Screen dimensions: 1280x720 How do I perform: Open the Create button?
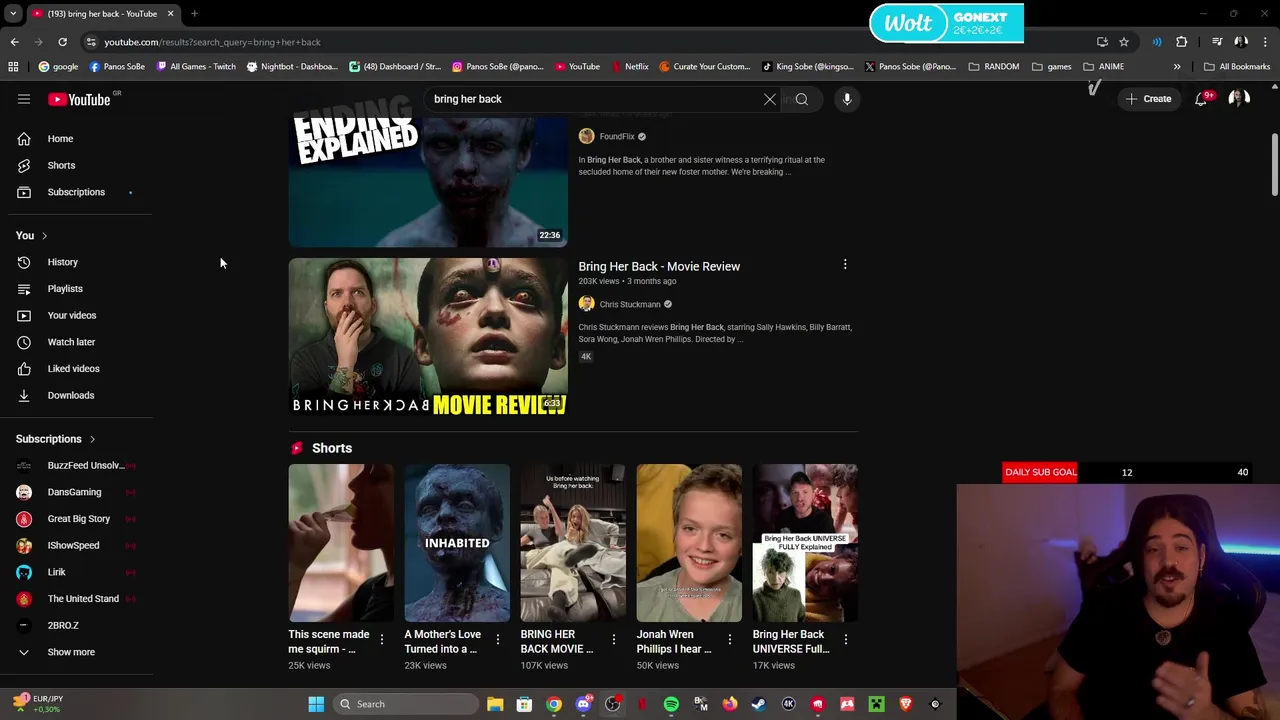(1148, 99)
